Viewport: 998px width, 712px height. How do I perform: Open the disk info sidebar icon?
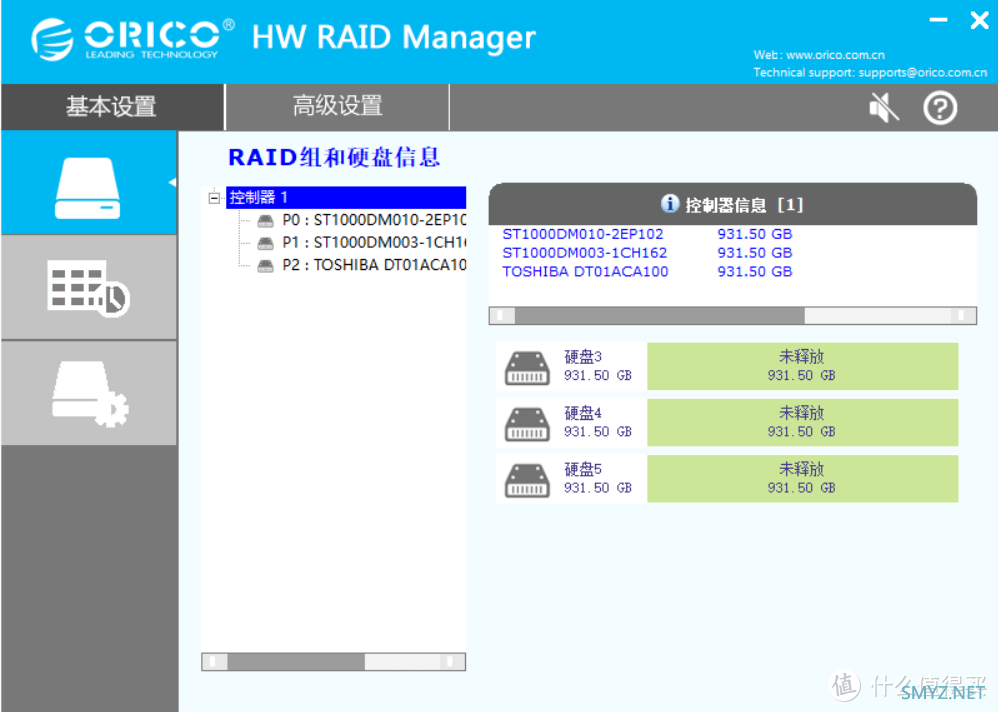[88, 183]
